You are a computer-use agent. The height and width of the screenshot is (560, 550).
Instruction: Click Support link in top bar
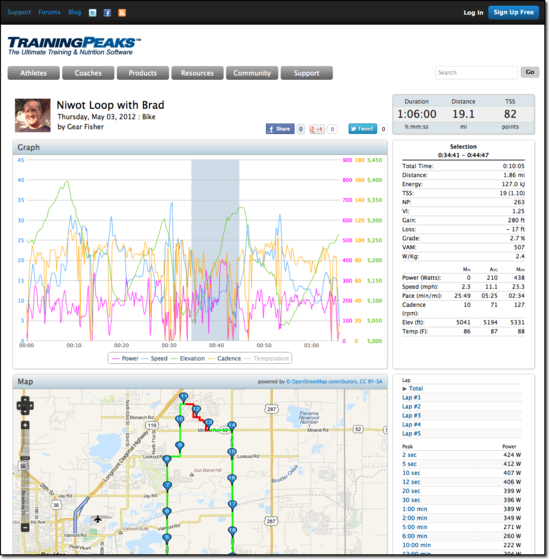19,12
